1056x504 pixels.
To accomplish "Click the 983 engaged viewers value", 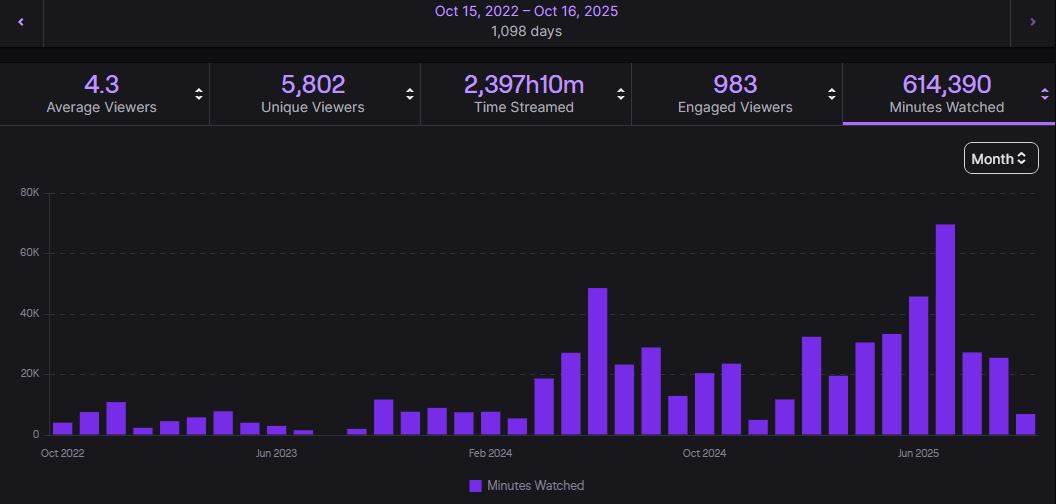I will (735, 85).
